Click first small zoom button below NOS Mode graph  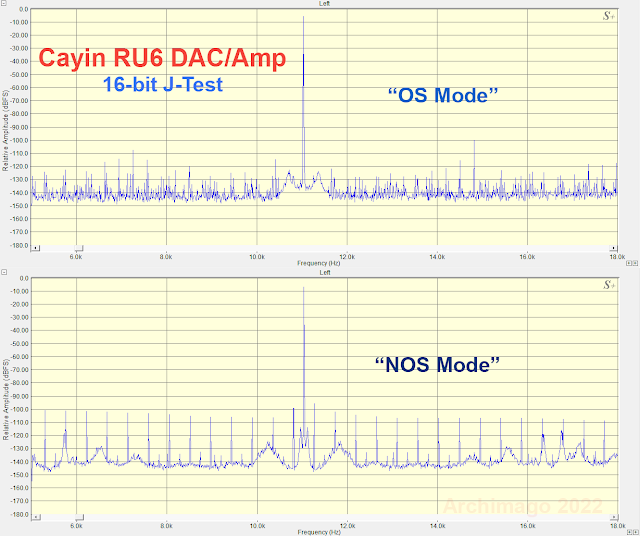pyautogui.click(x=629, y=532)
